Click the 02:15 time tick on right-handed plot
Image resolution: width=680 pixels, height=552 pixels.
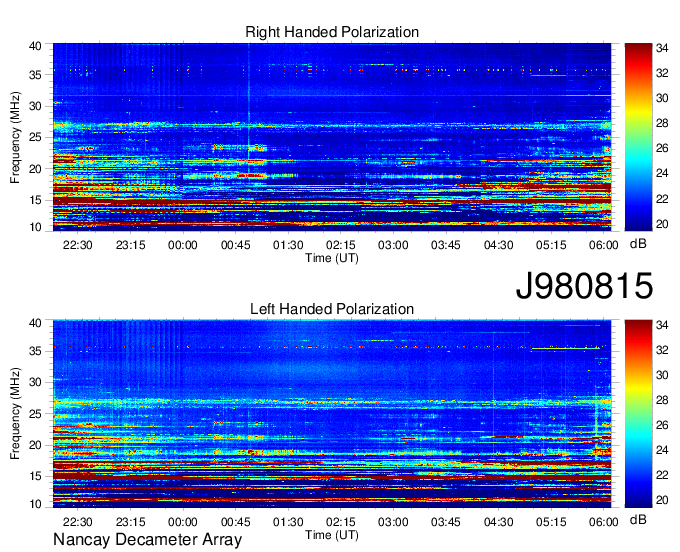pos(340,245)
